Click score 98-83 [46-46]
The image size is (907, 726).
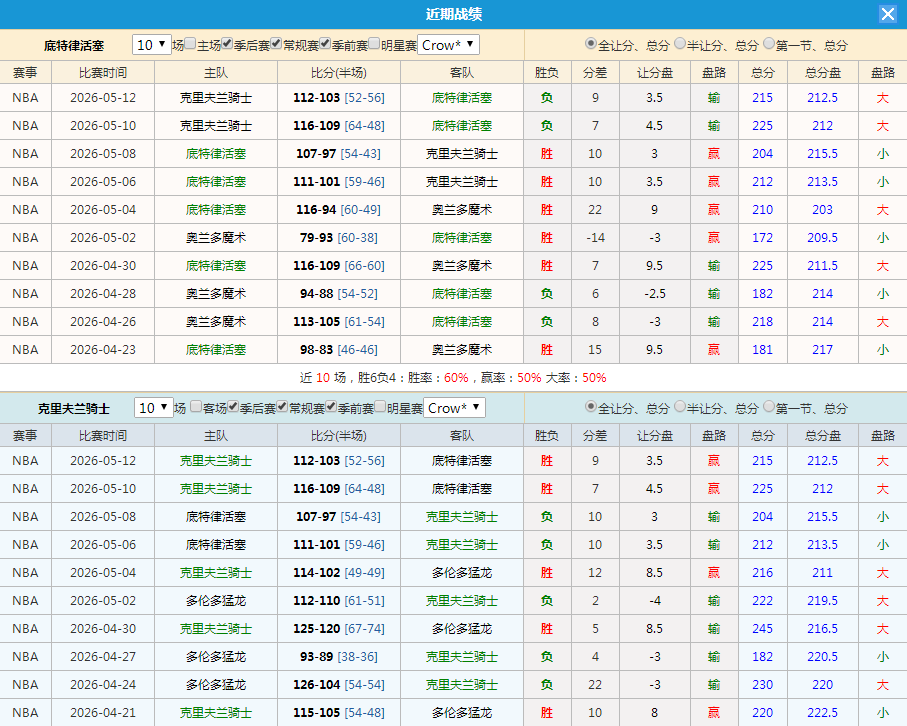point(339,349)
